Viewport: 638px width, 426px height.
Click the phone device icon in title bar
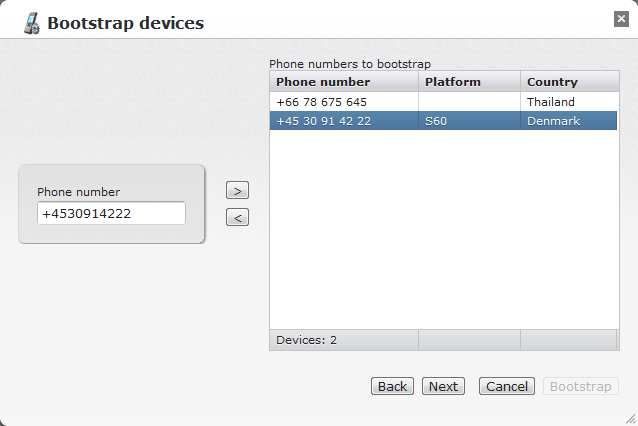tap(31, 21)
